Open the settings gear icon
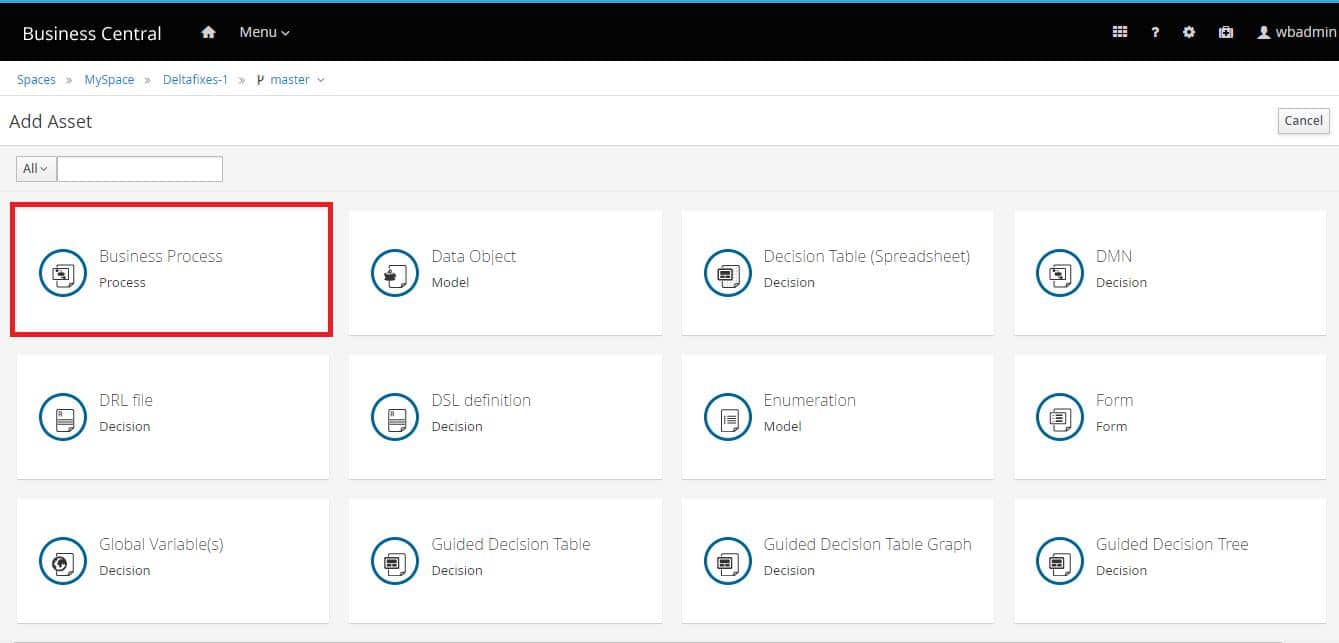 [x=1189, y=32]
